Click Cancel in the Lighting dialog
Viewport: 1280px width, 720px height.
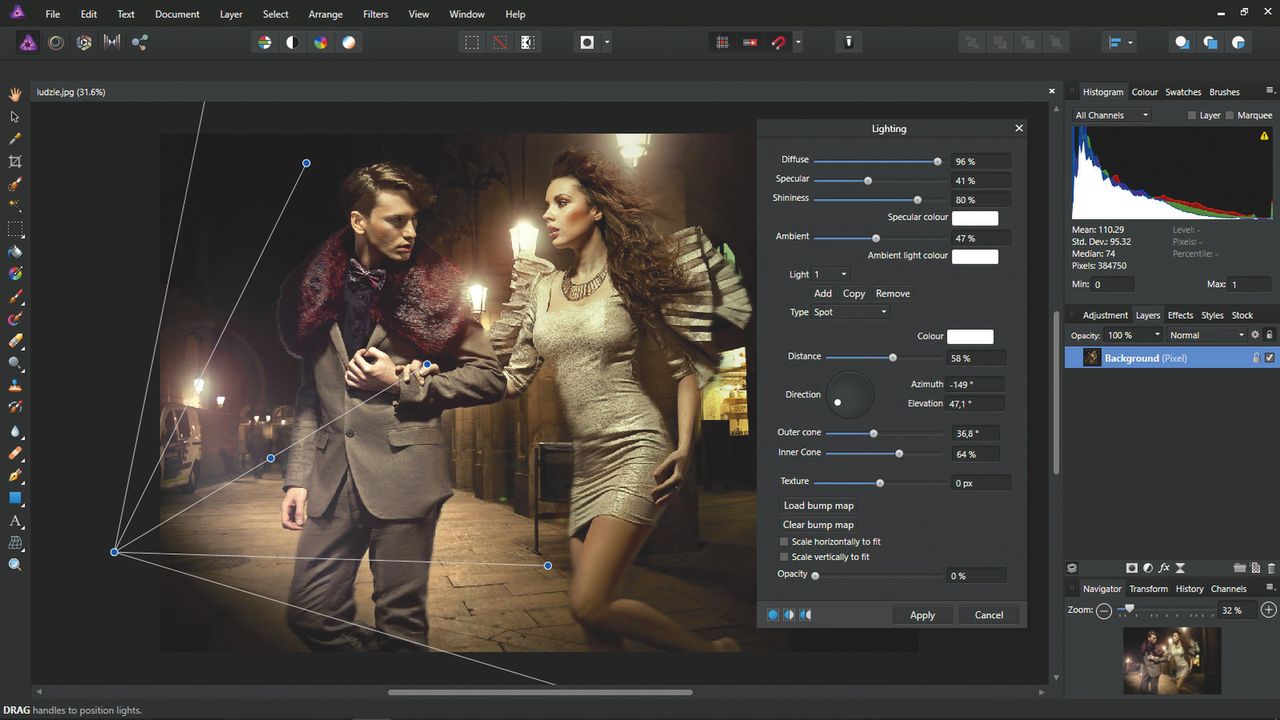click(989, 615)
